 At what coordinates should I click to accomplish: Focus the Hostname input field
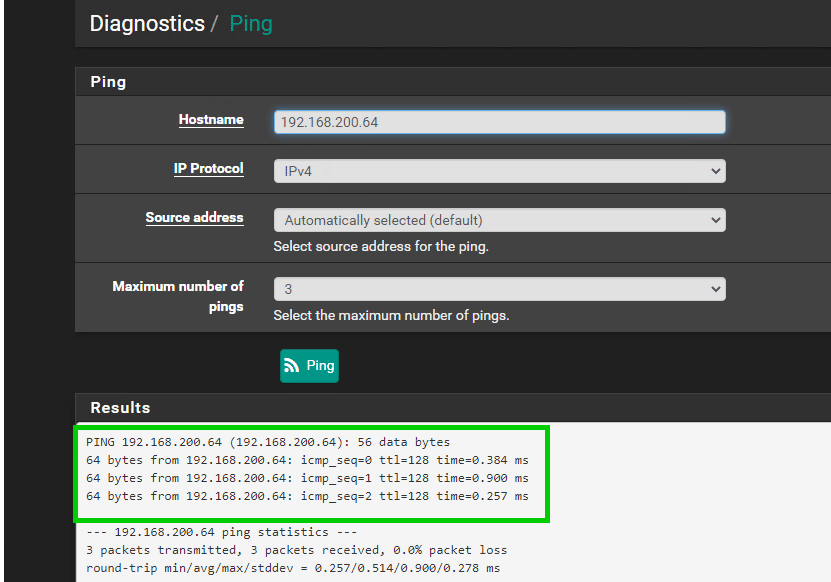point(499,122)
